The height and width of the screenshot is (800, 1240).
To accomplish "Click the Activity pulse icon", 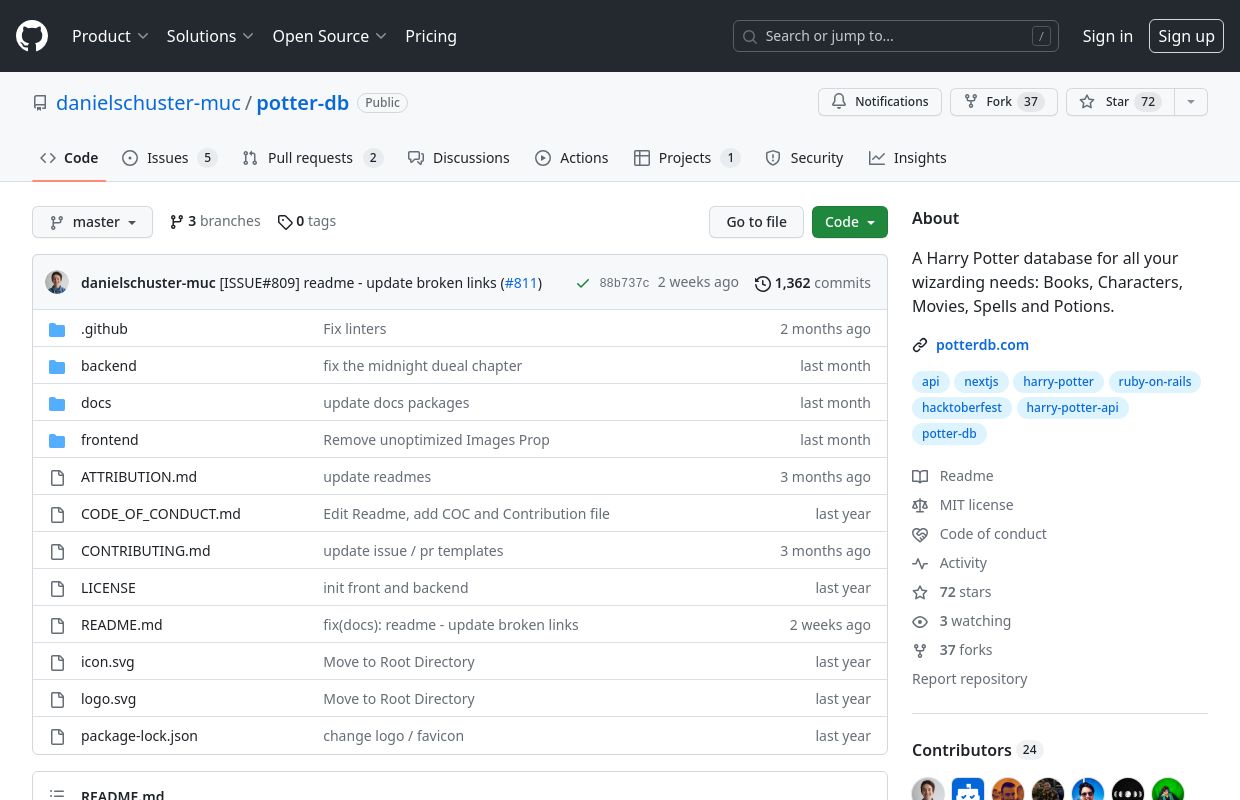I will pos(920,563).
